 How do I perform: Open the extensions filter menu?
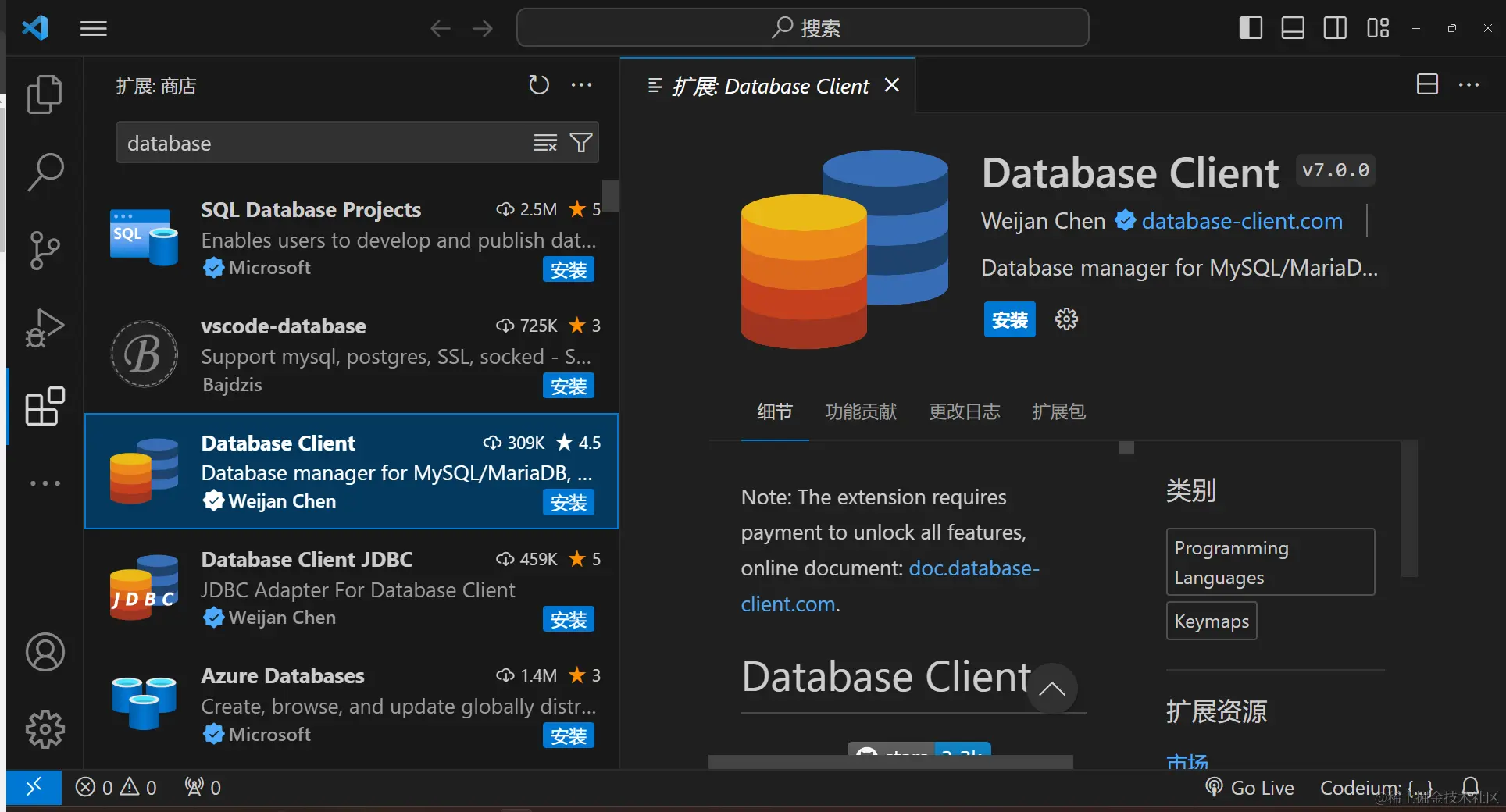581,143
